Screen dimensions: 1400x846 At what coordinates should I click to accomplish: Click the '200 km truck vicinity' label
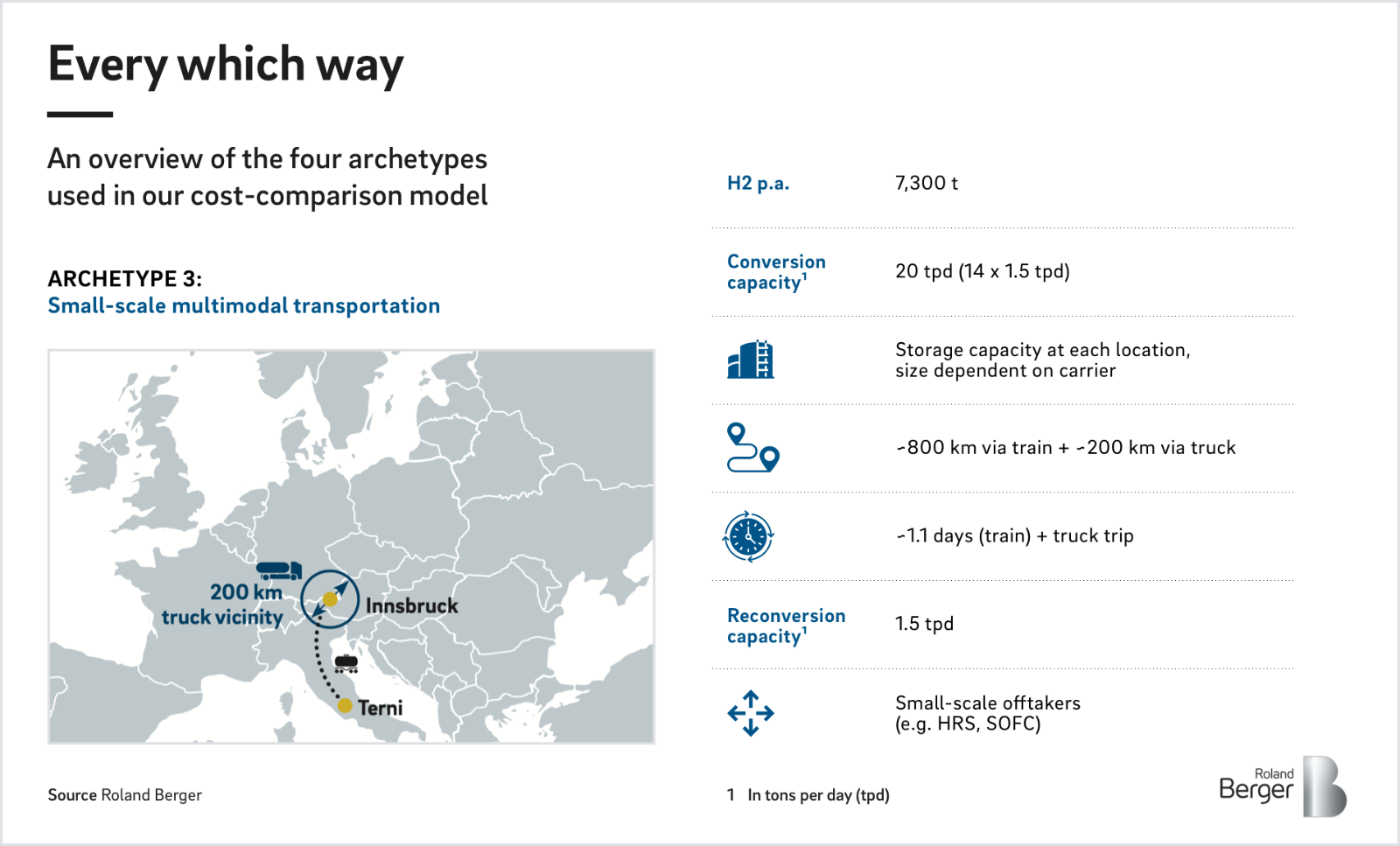tap(223, 605)
